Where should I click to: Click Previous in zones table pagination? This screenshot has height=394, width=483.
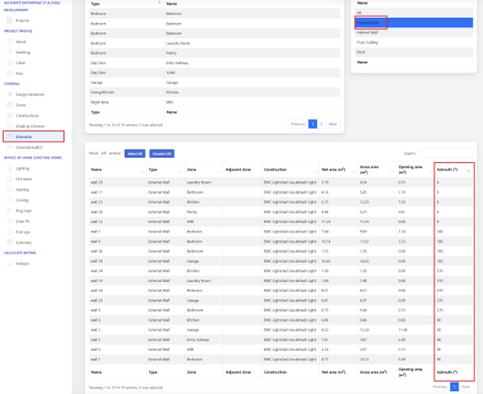click(x=298, y=124)
